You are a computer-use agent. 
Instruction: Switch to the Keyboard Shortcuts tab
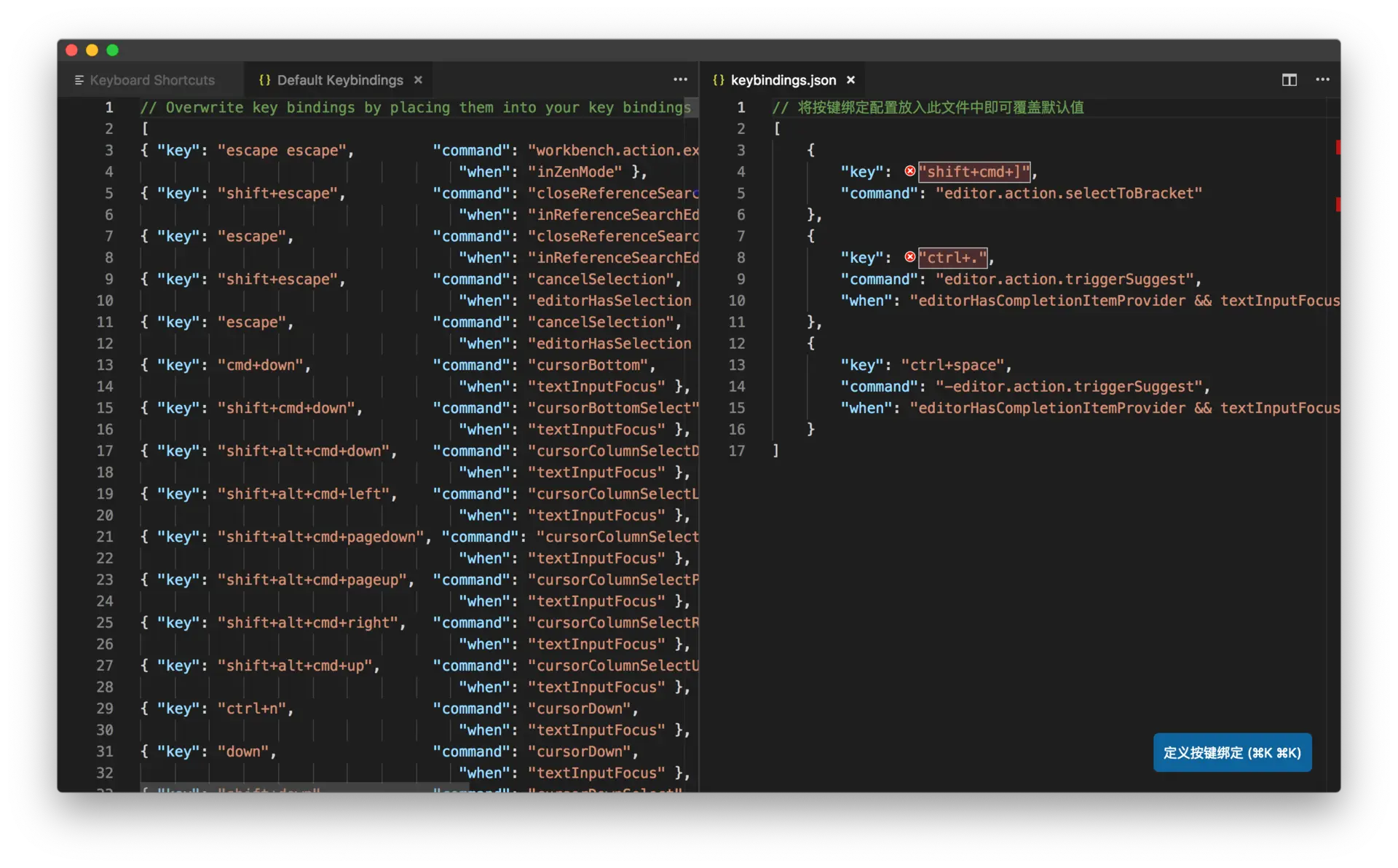pos(151,80)
